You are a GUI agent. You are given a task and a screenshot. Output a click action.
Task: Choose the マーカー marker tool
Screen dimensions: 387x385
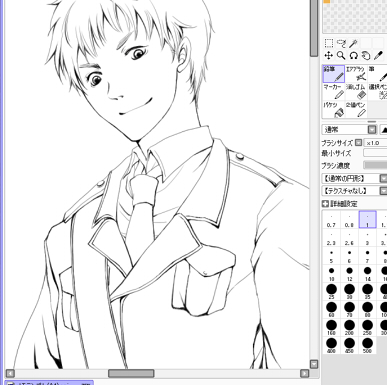333,92
